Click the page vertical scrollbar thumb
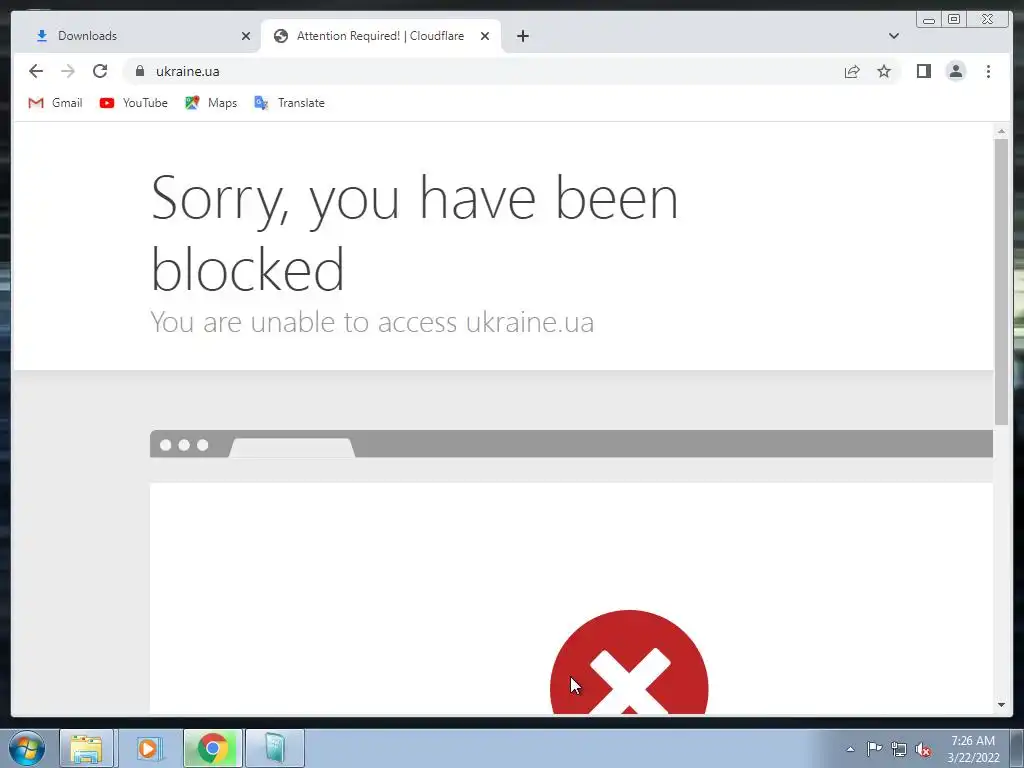This screenshot has width=1024, height=768. click(x=1001, y=281)
